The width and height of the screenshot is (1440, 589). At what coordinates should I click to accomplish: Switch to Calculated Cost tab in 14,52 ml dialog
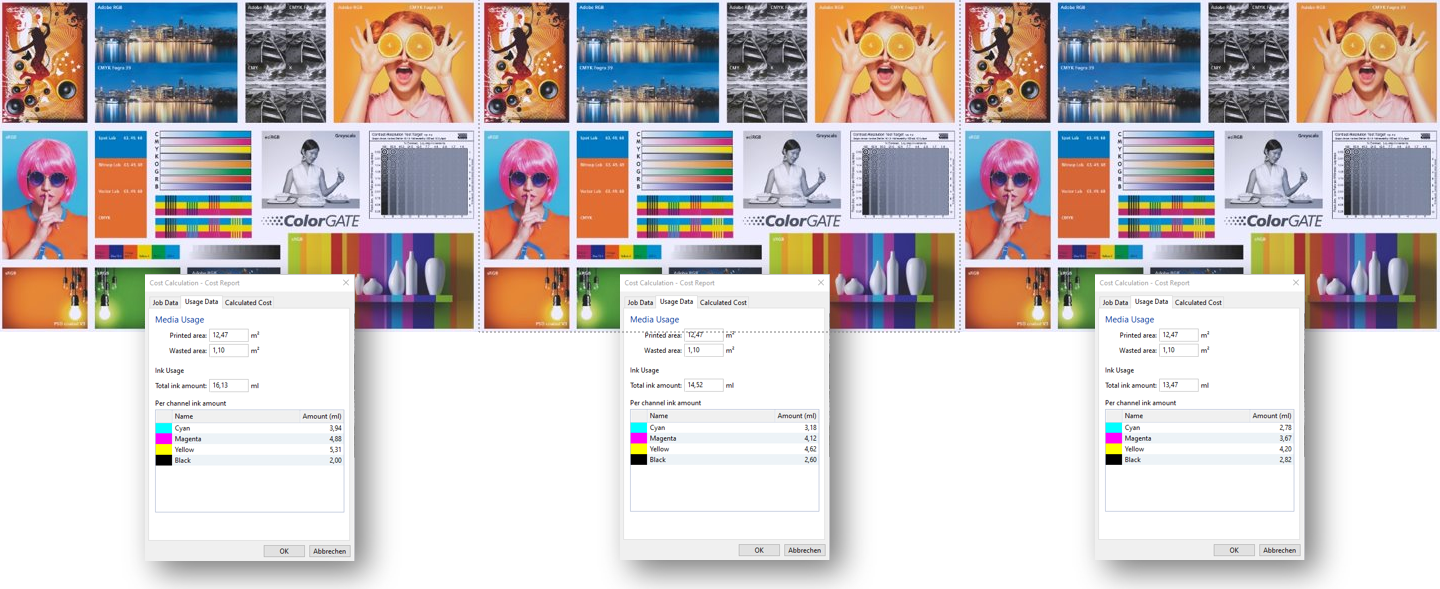[723, 302]
